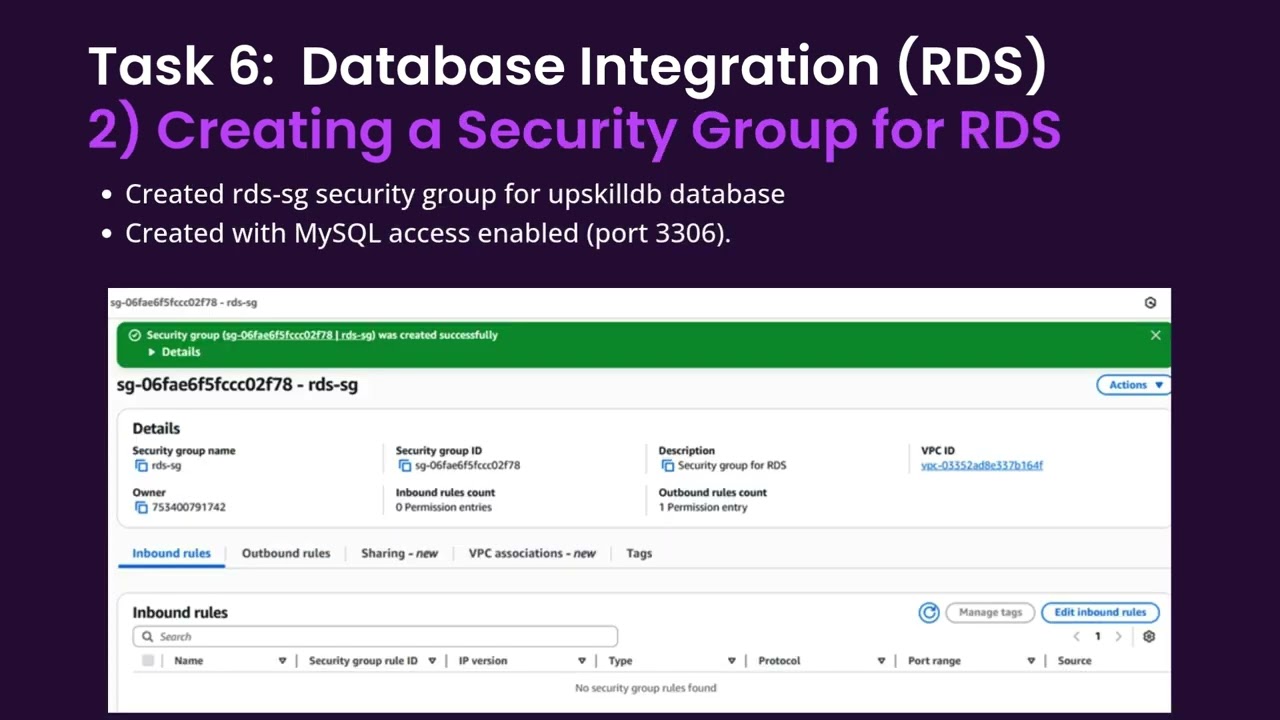Click the Source column header
This screenshot has width=1280, height=720.
pyautogui.click(x=1075, y=661)
